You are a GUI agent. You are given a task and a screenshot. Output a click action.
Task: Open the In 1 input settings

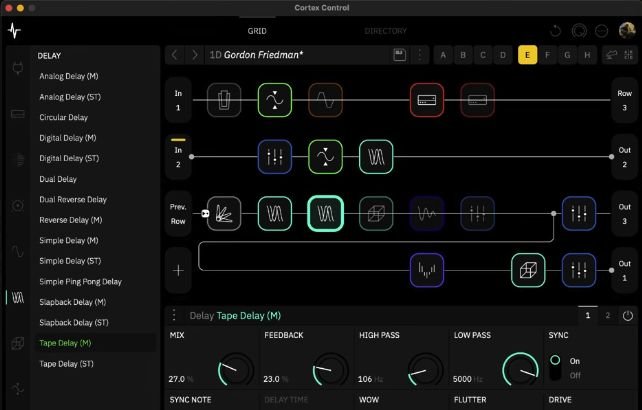click(178, 100)
